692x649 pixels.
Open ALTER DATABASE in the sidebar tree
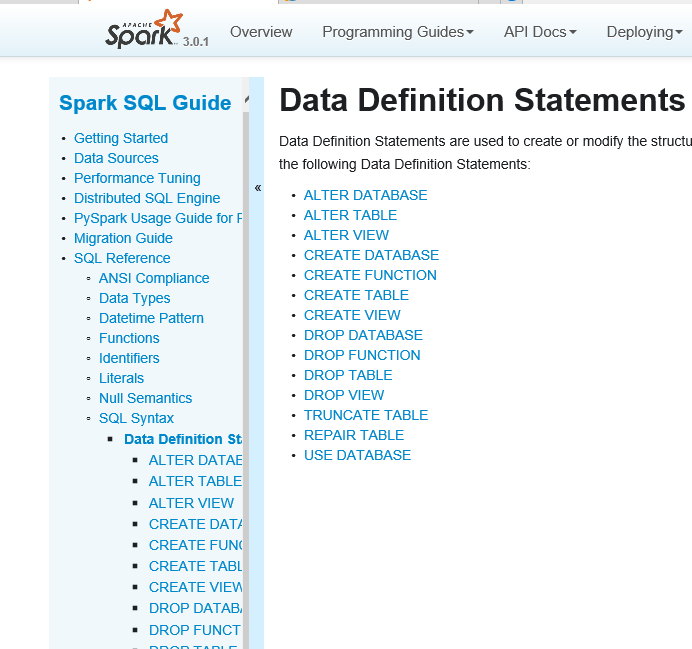pyautogui.click(x=196, y=460)
